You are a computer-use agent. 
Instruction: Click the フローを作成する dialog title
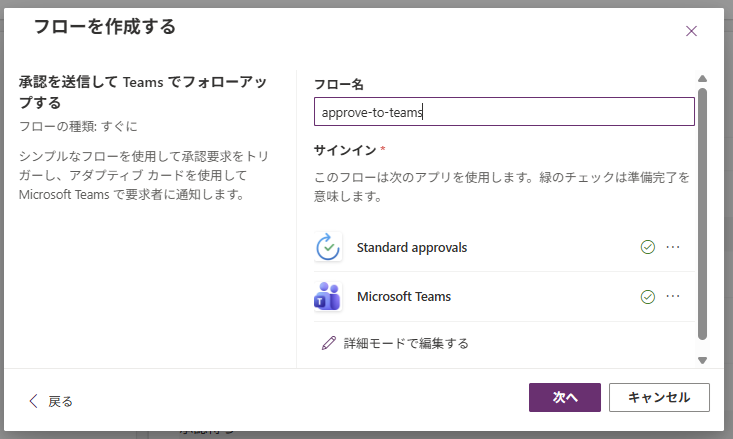coord(105,27)
